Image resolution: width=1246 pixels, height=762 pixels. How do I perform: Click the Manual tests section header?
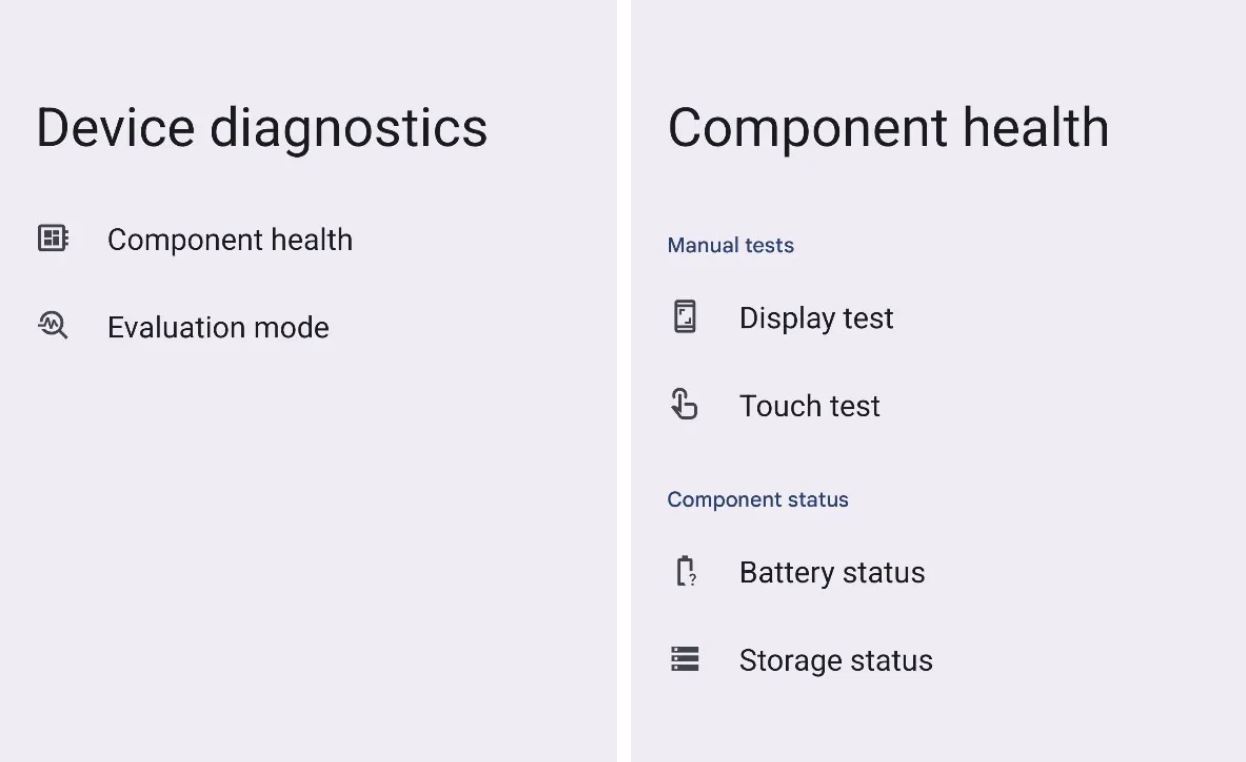coord(730,245)
